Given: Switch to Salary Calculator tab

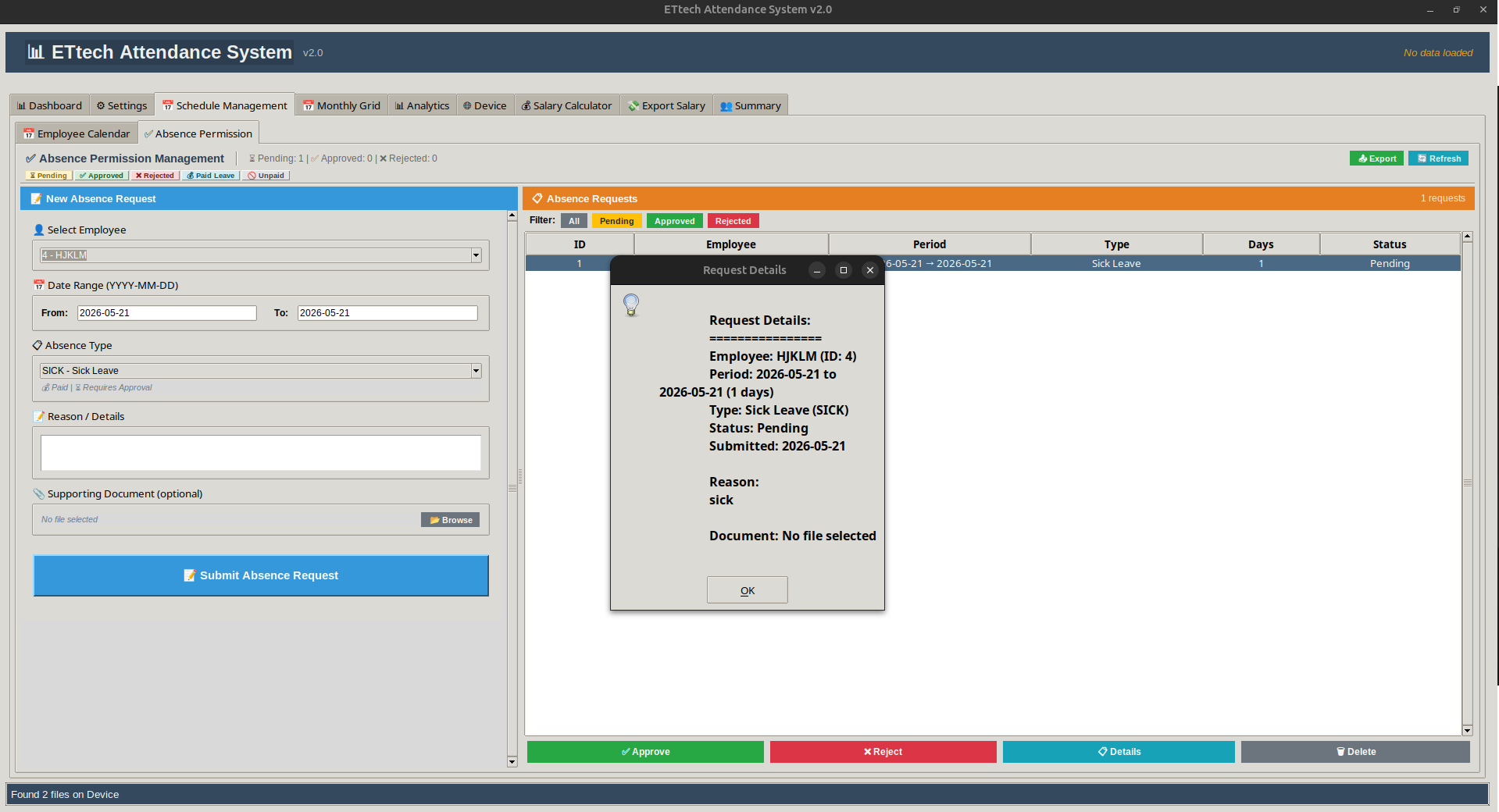Looking at the screenshot, I should click(566, 105).
